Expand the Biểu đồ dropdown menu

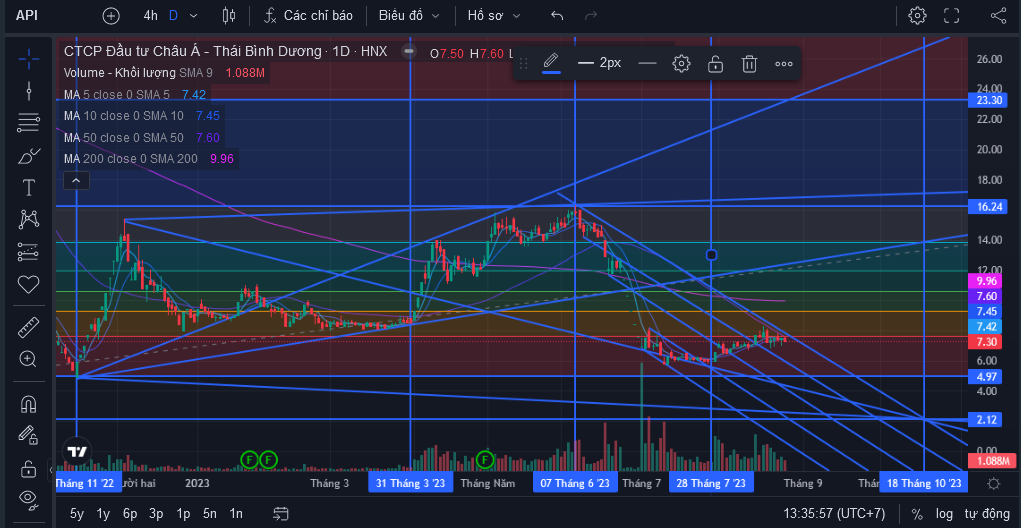(409, 16)
